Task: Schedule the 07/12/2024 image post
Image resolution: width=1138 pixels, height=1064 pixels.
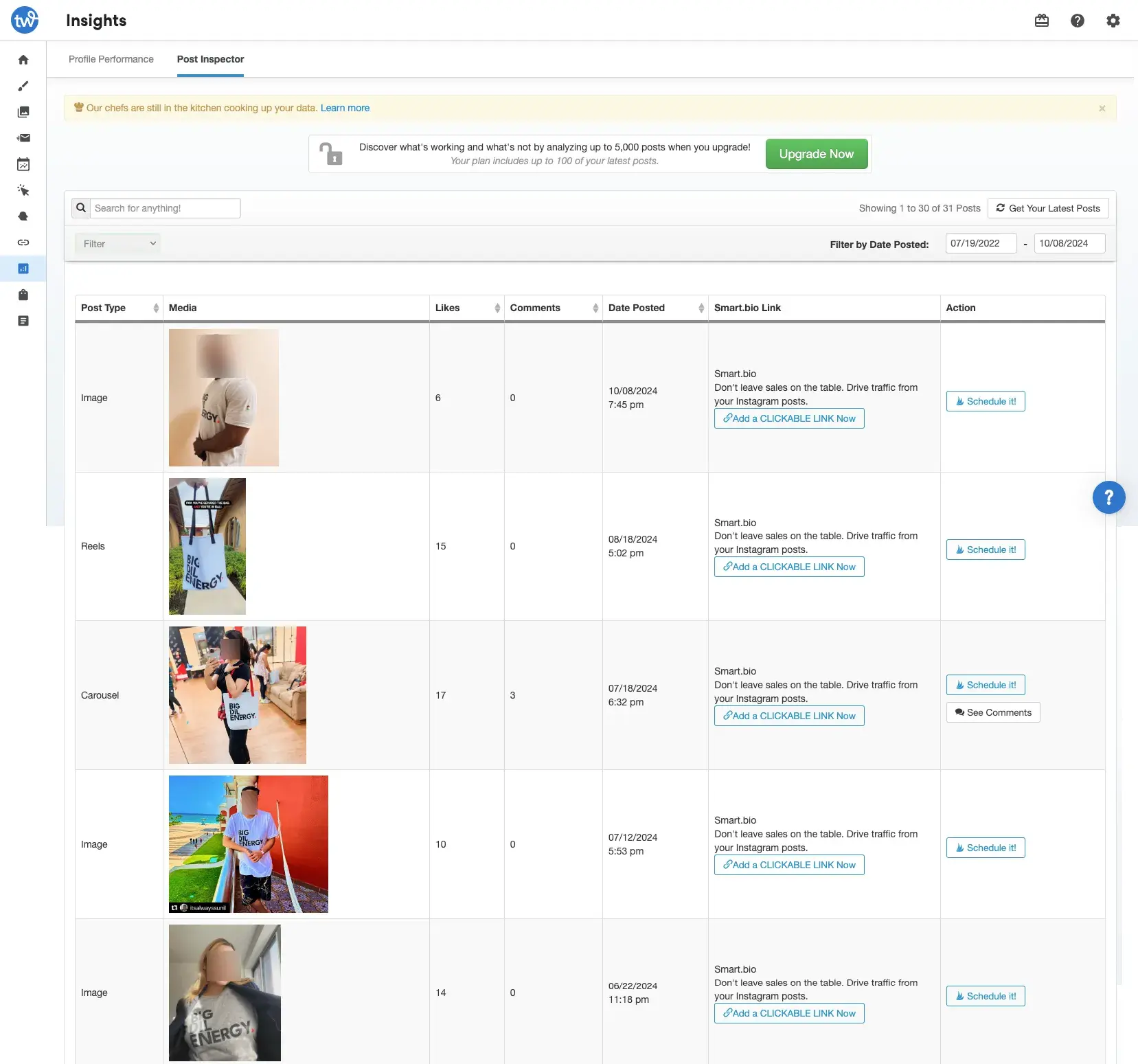Action: [986, 848]
